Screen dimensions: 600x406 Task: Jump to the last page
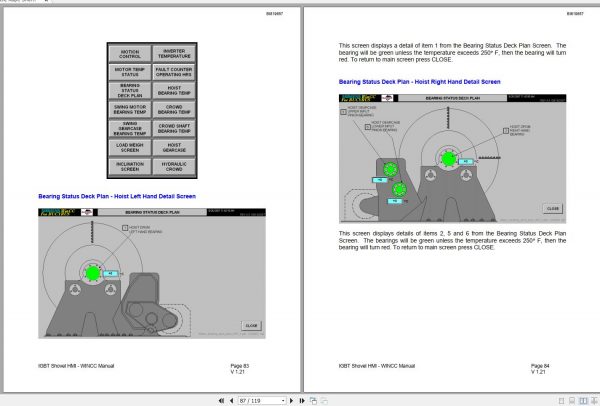(x=302, y=401)
